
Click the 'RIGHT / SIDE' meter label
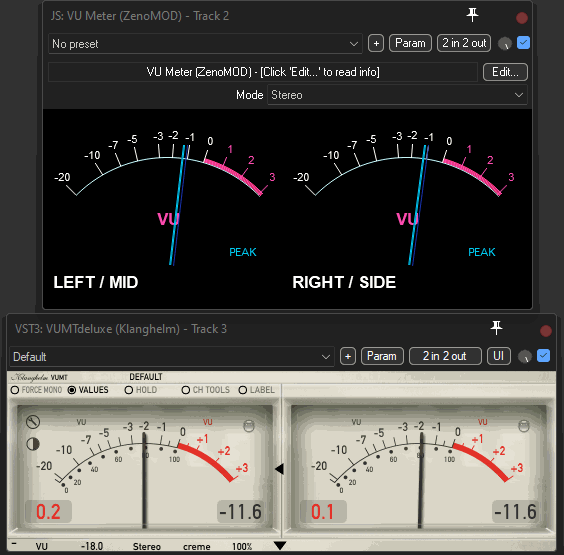tap(344, 282)
